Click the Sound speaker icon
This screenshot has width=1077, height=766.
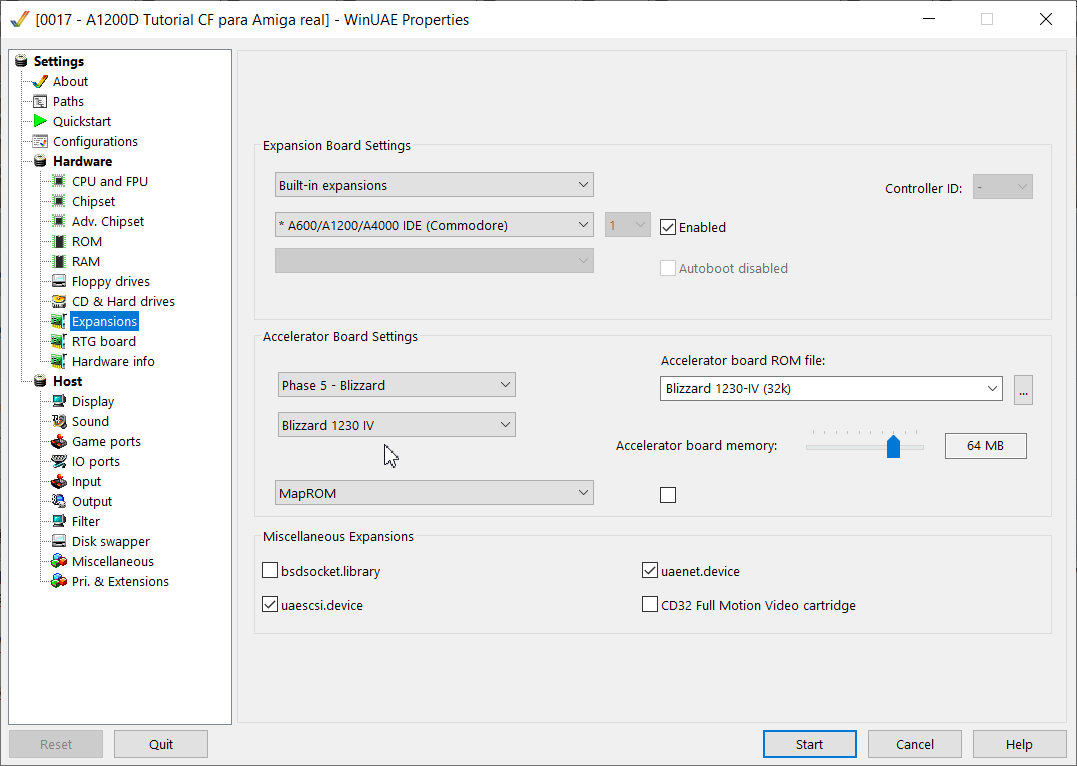pos(59,421)
